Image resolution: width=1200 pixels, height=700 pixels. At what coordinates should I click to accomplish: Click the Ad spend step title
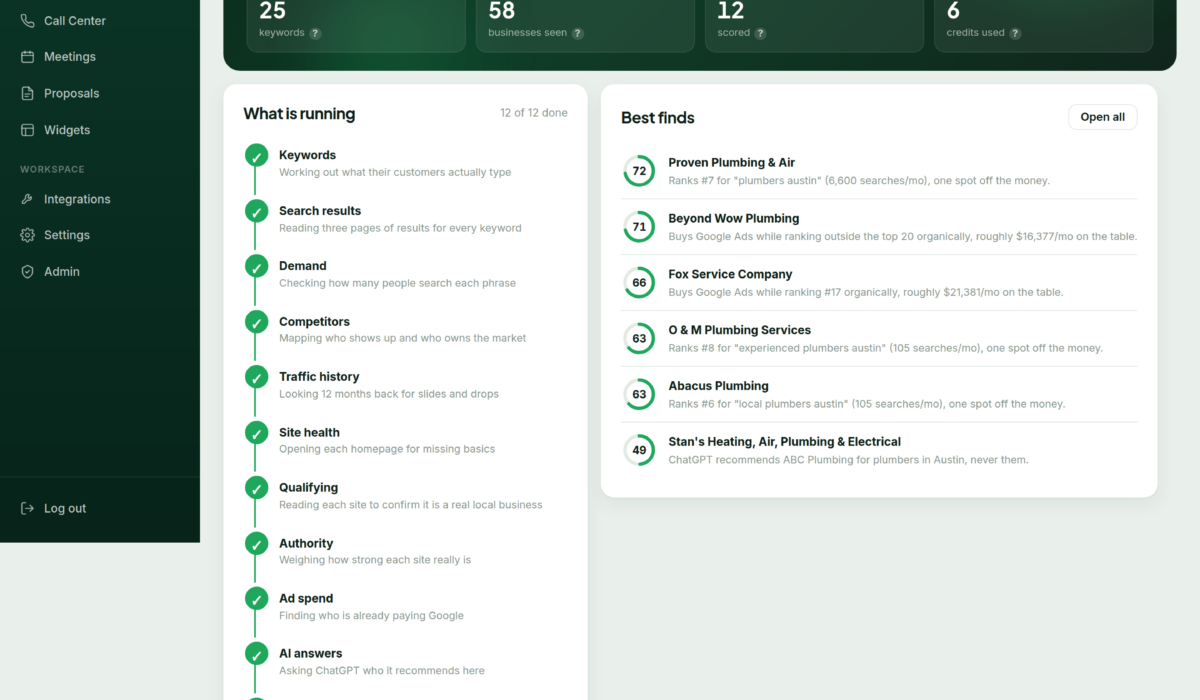coord(306,599)
